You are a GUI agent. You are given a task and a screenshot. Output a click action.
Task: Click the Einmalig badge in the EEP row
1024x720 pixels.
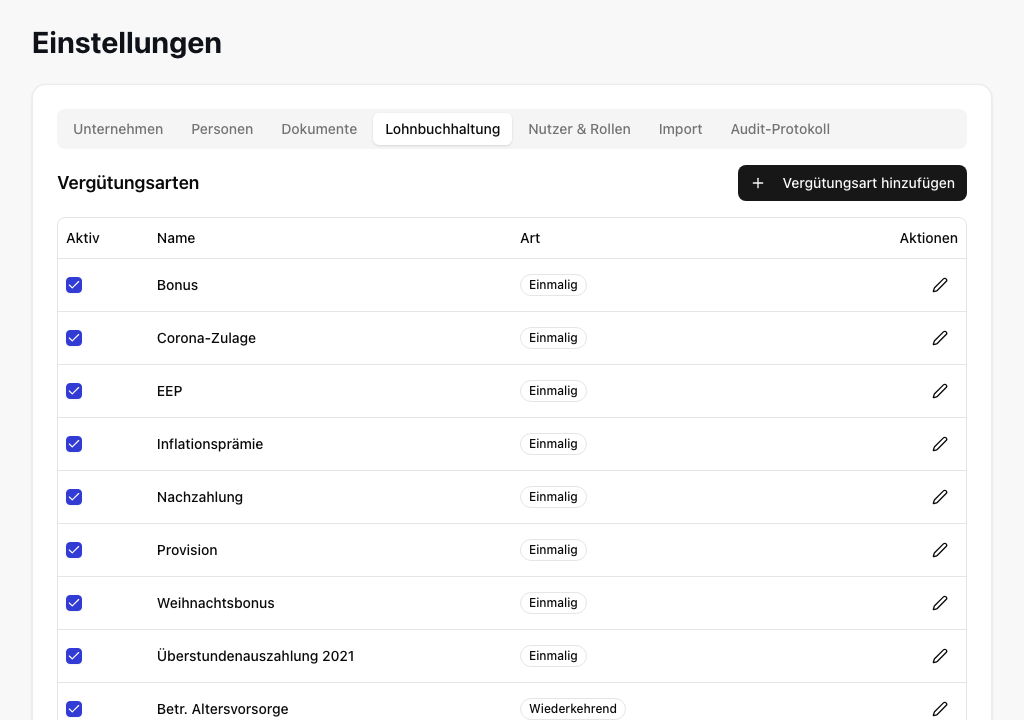click(x=553, y=391)
